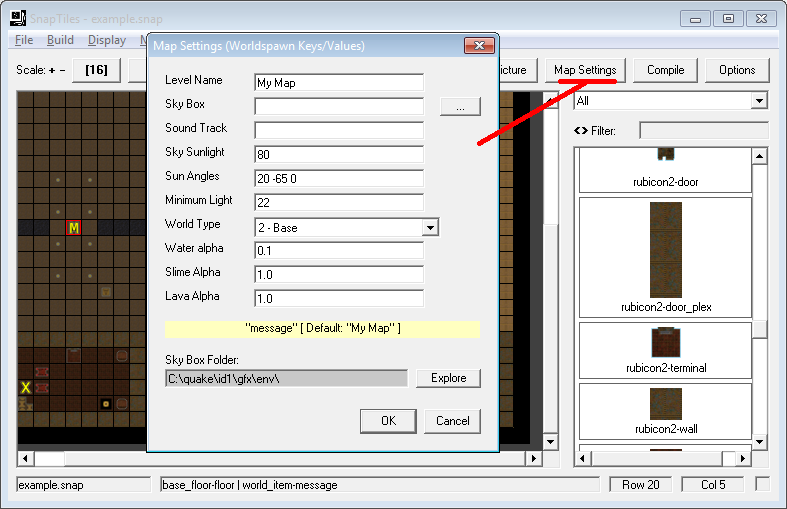Open the File menu
Image resolution: width=787 pixels, height=509 pixels.
pos(24,40)
